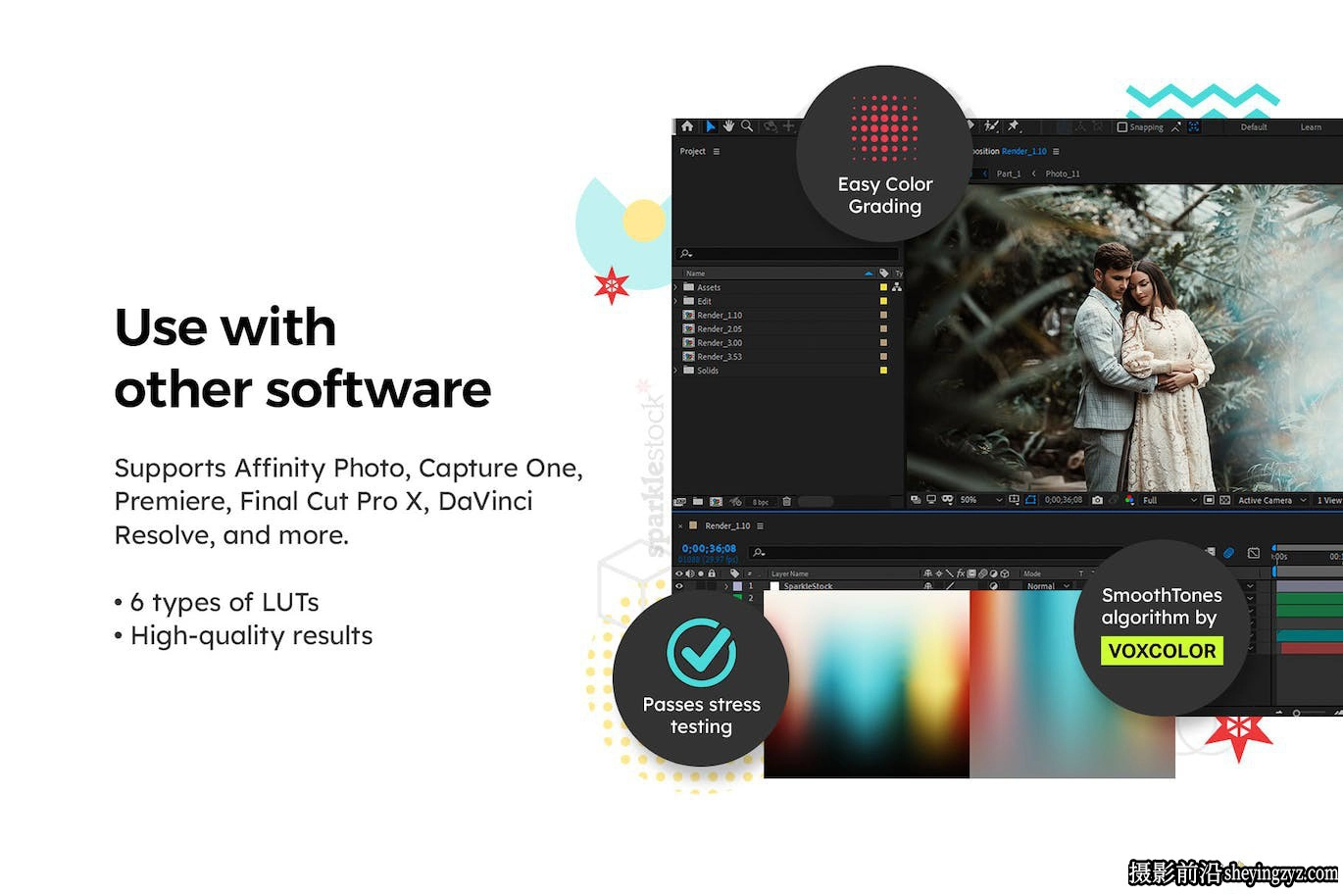Click the label swatch for Render_1.10
This screenshot has height=896, width=1343.
883,315
